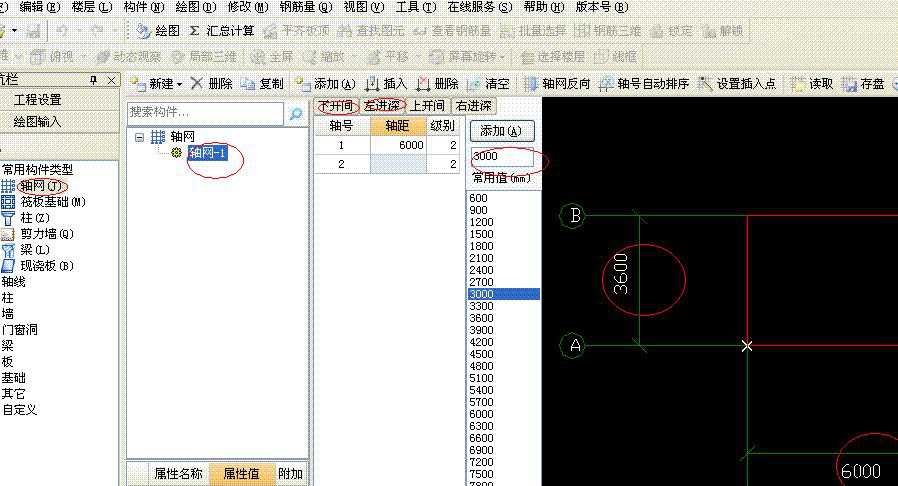Switch to the 下开间 tab
The image size is (898, 486).
(336, 106)
